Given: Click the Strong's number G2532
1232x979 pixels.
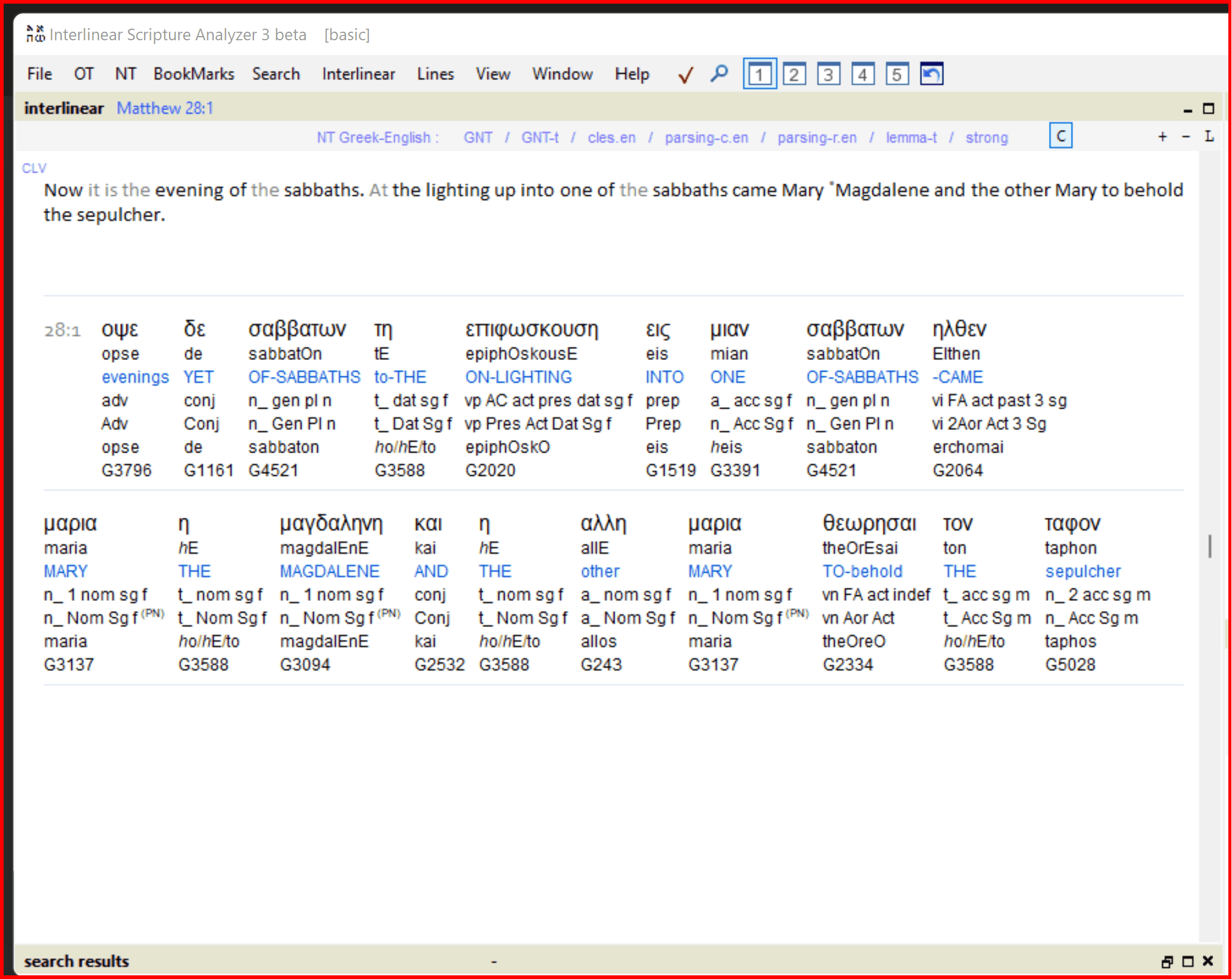Looking at the screenshot, I should 439,664.
